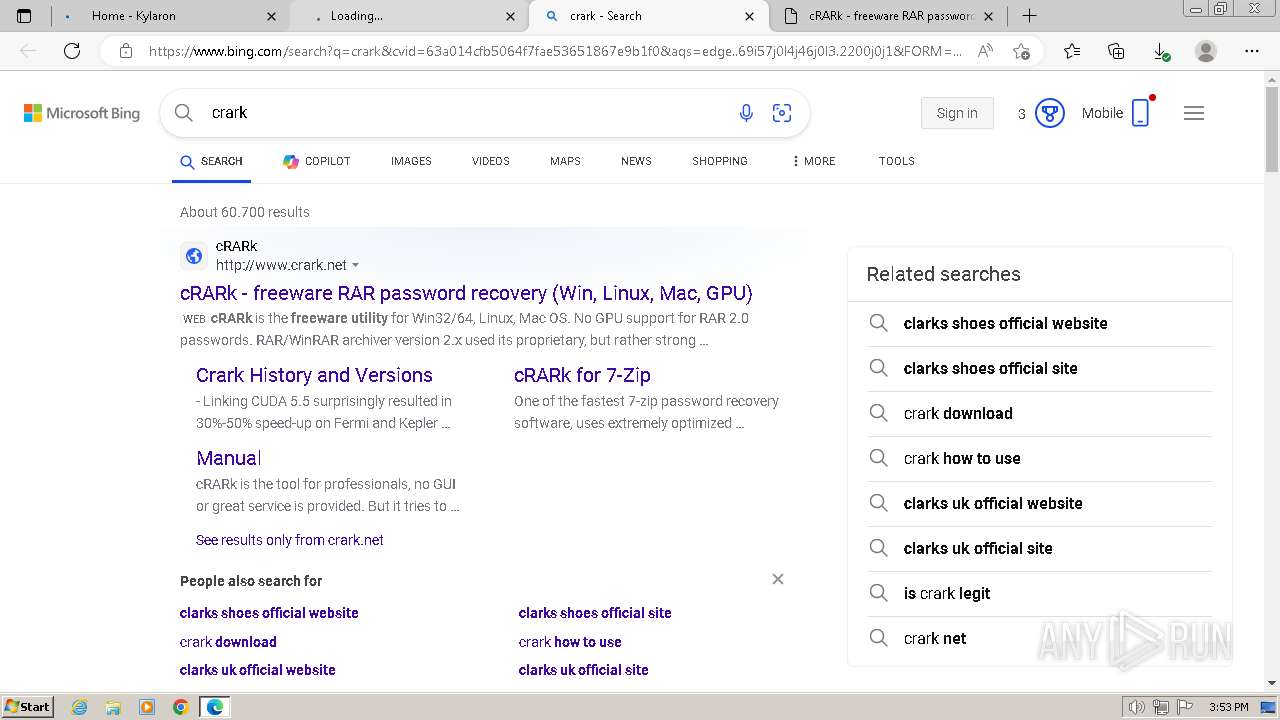Click See results only from crark.net

(x=290, y=540)
